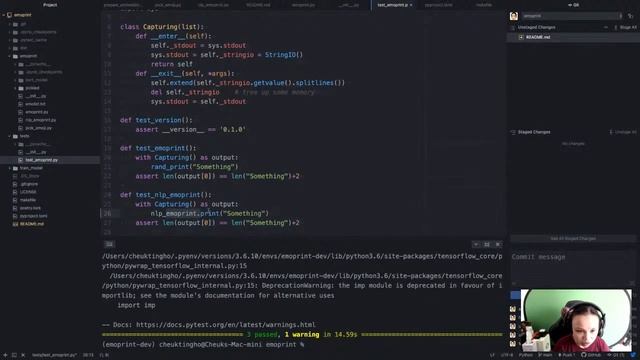Select the Git panel tab
The height and width of the screenshot is (360, 640).
pos(573,5)
